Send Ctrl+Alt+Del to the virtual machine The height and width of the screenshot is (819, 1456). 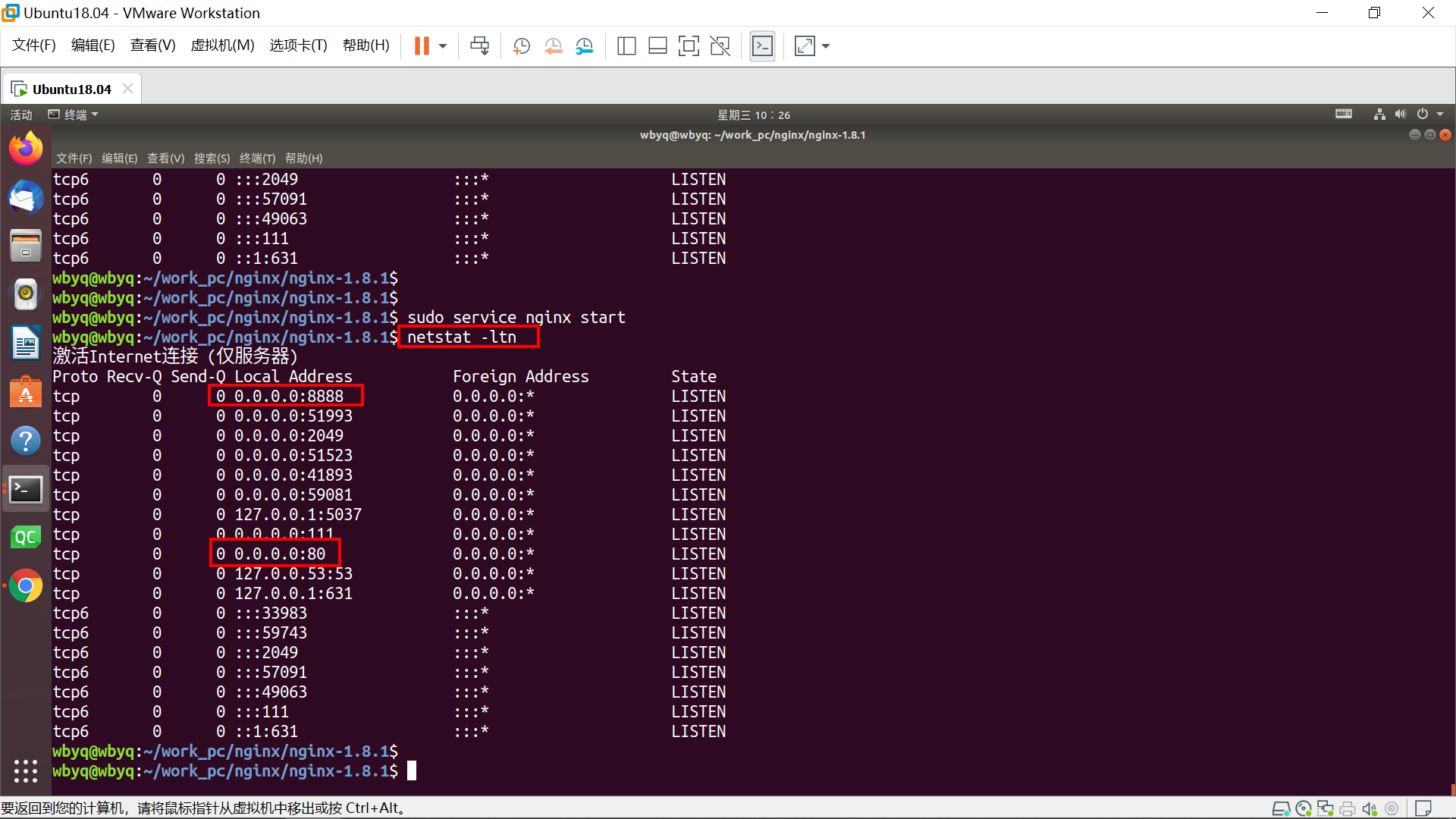(x=479, y=45)
